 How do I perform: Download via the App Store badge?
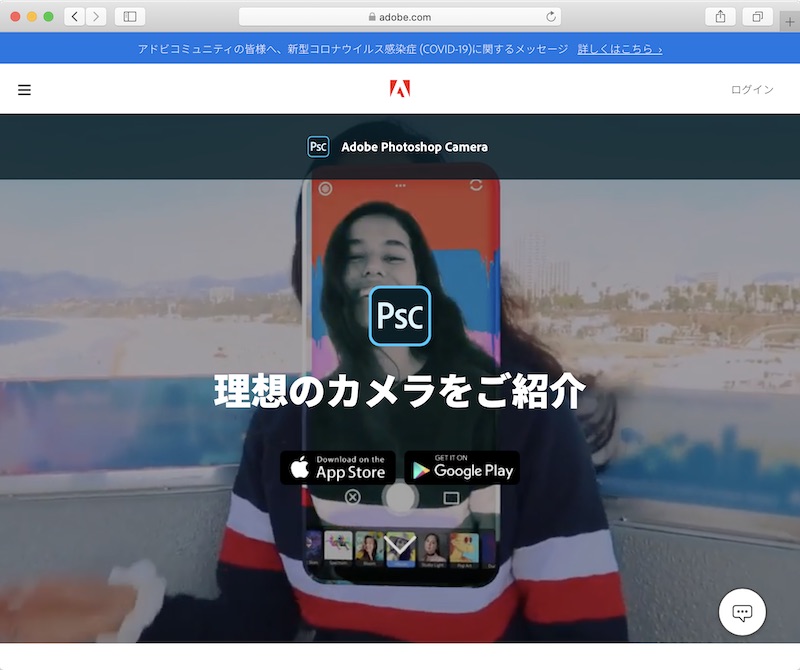[x=337, y=465]
